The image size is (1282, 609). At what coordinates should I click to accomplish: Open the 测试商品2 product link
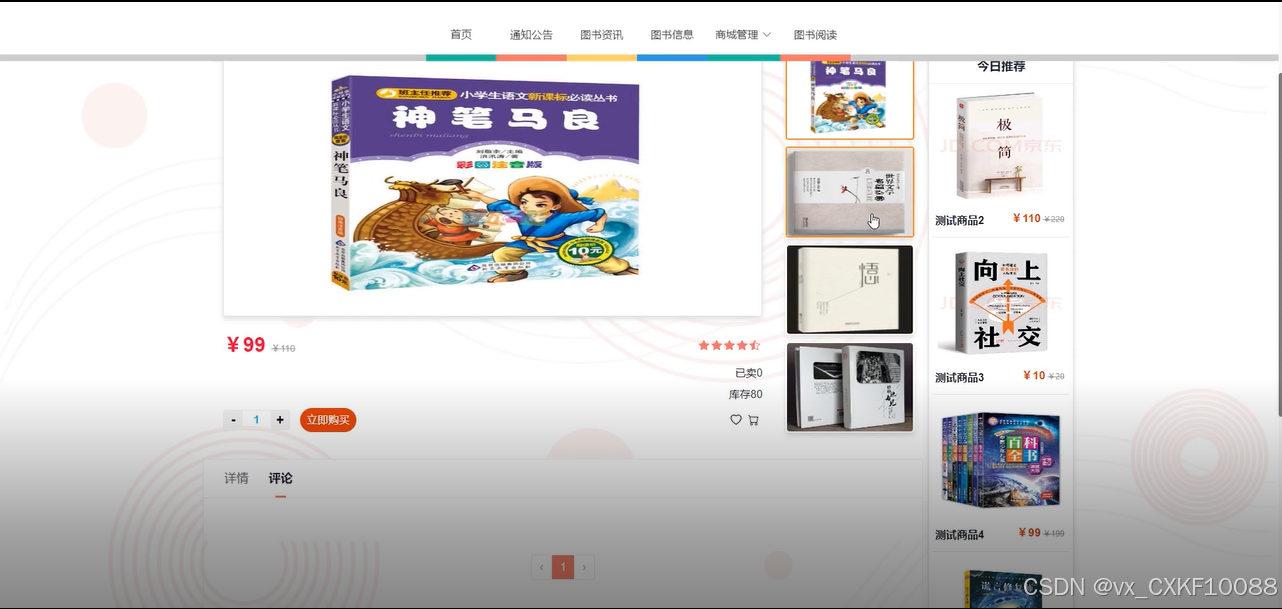tap(960, 220)
